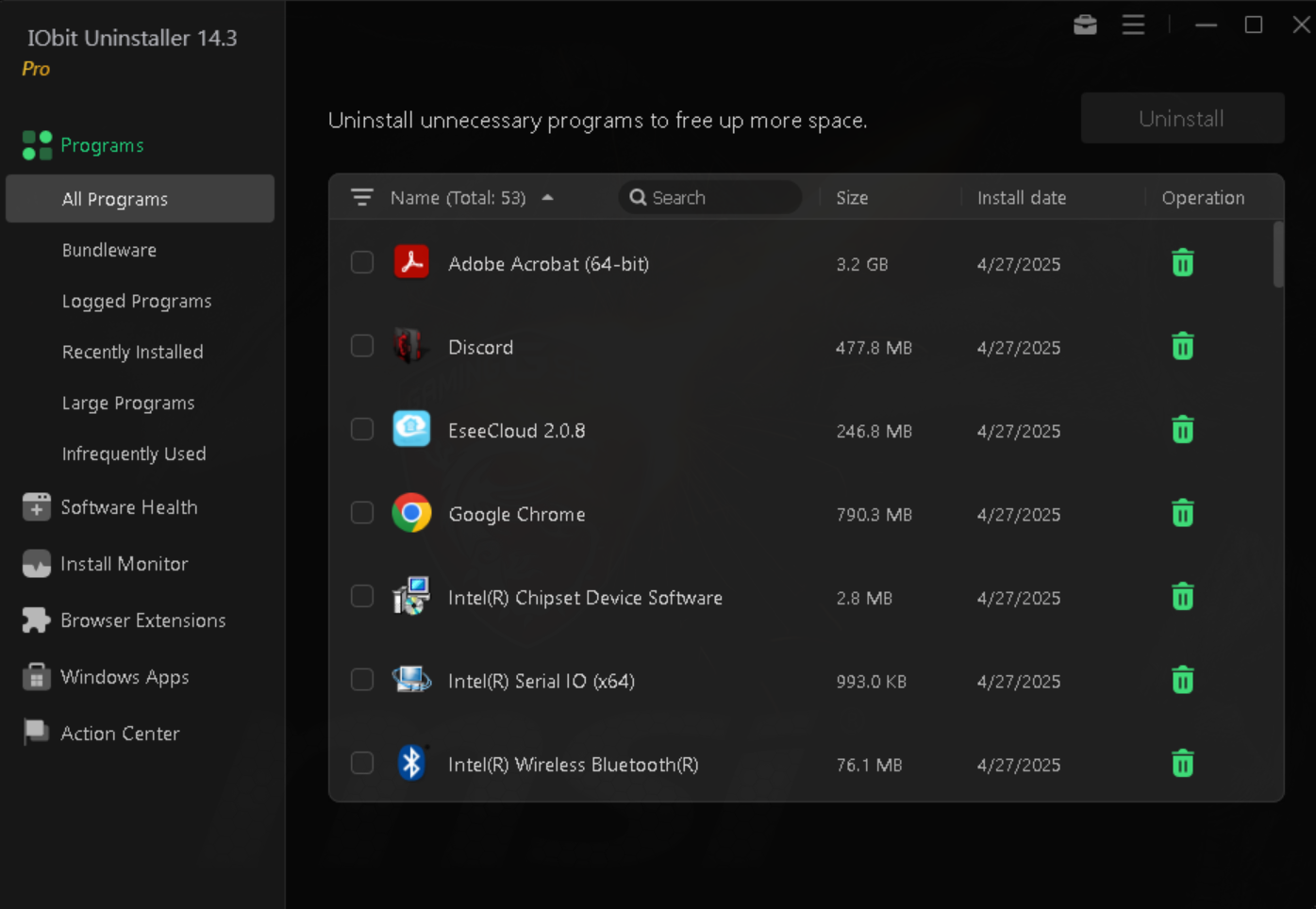Click the program list vertical scrollbar
The height and width of the screenshot is (909, 1316).
click(1278, 255)
